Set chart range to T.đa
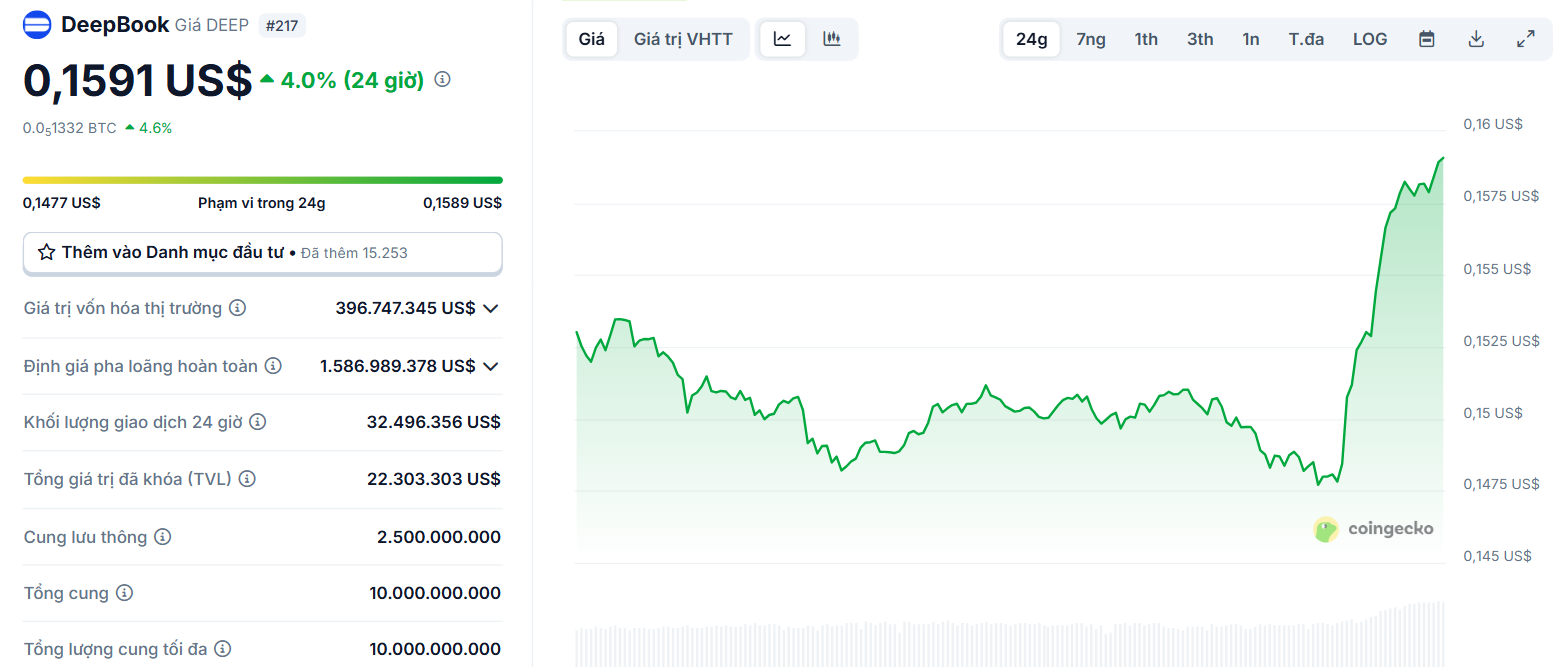 coord(1306,39)
